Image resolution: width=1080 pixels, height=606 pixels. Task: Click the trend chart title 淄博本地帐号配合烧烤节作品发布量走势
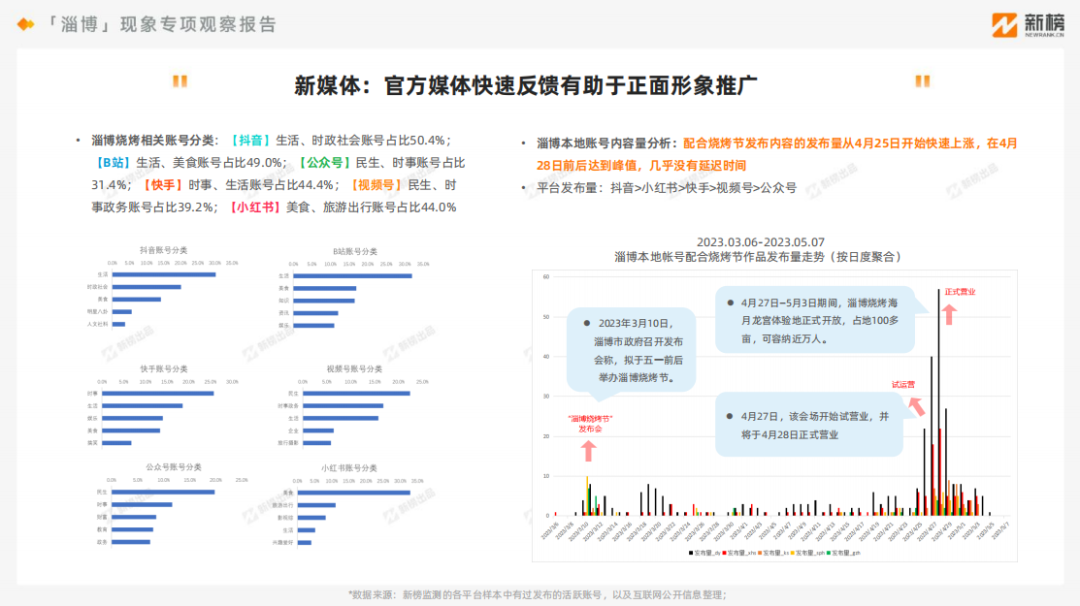[758, 257]
